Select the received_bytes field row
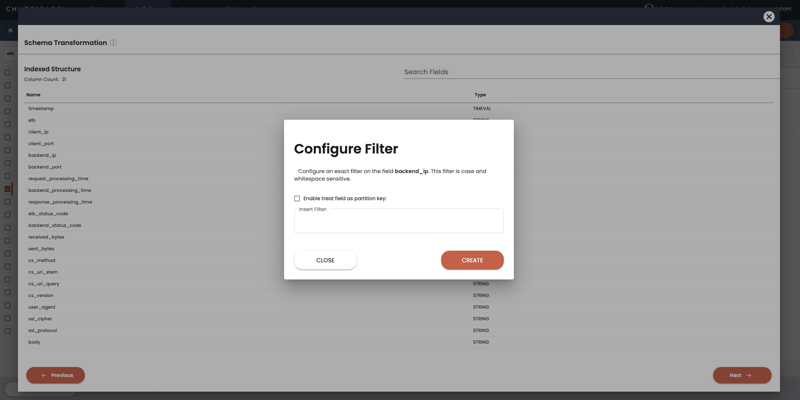Screen dimensions: 800x400 [46, 237]
